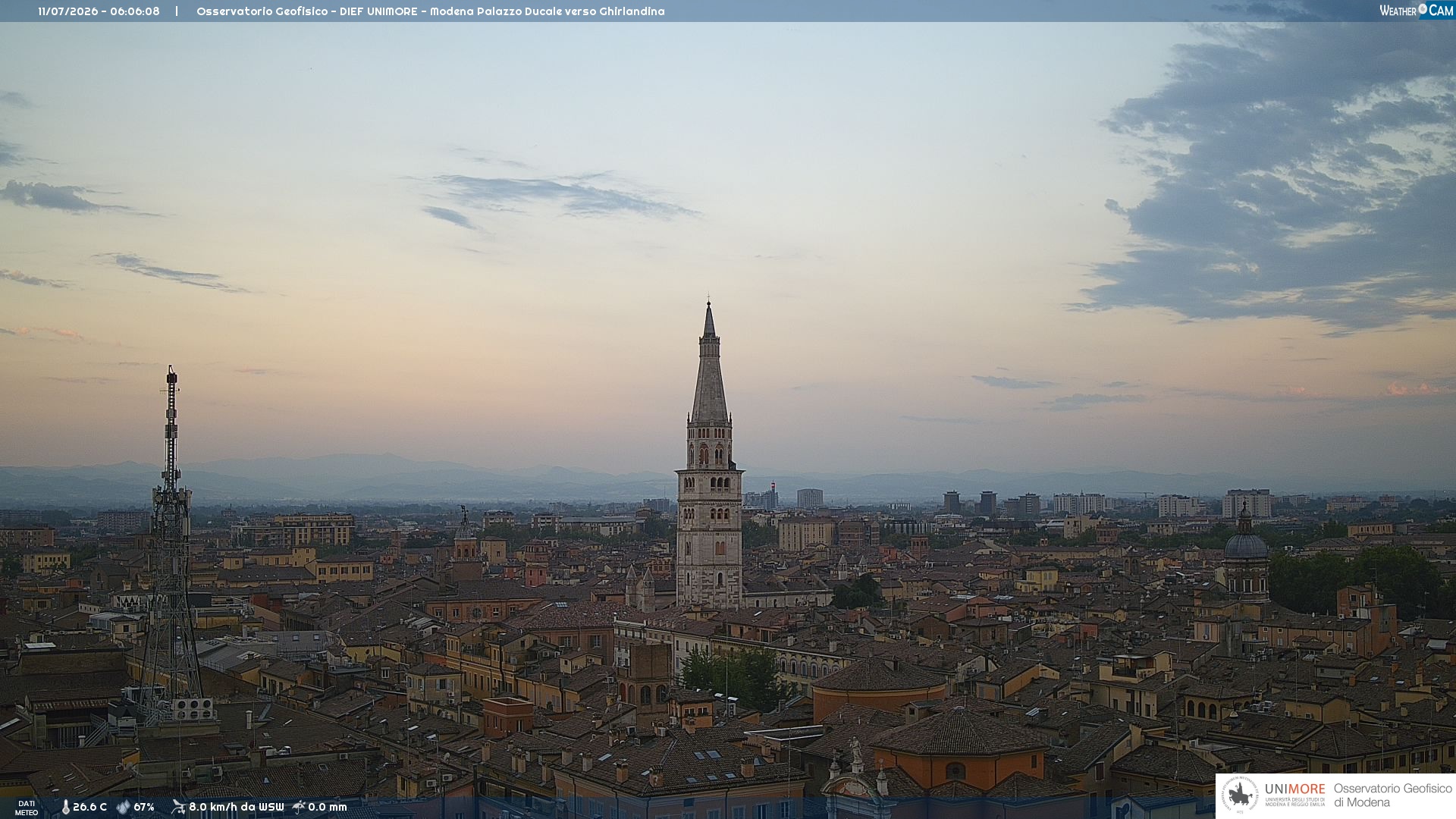This screenshot has height=819, width=1456.
Task: Click the thermometer temperature icon
Action: coord(65,807)
